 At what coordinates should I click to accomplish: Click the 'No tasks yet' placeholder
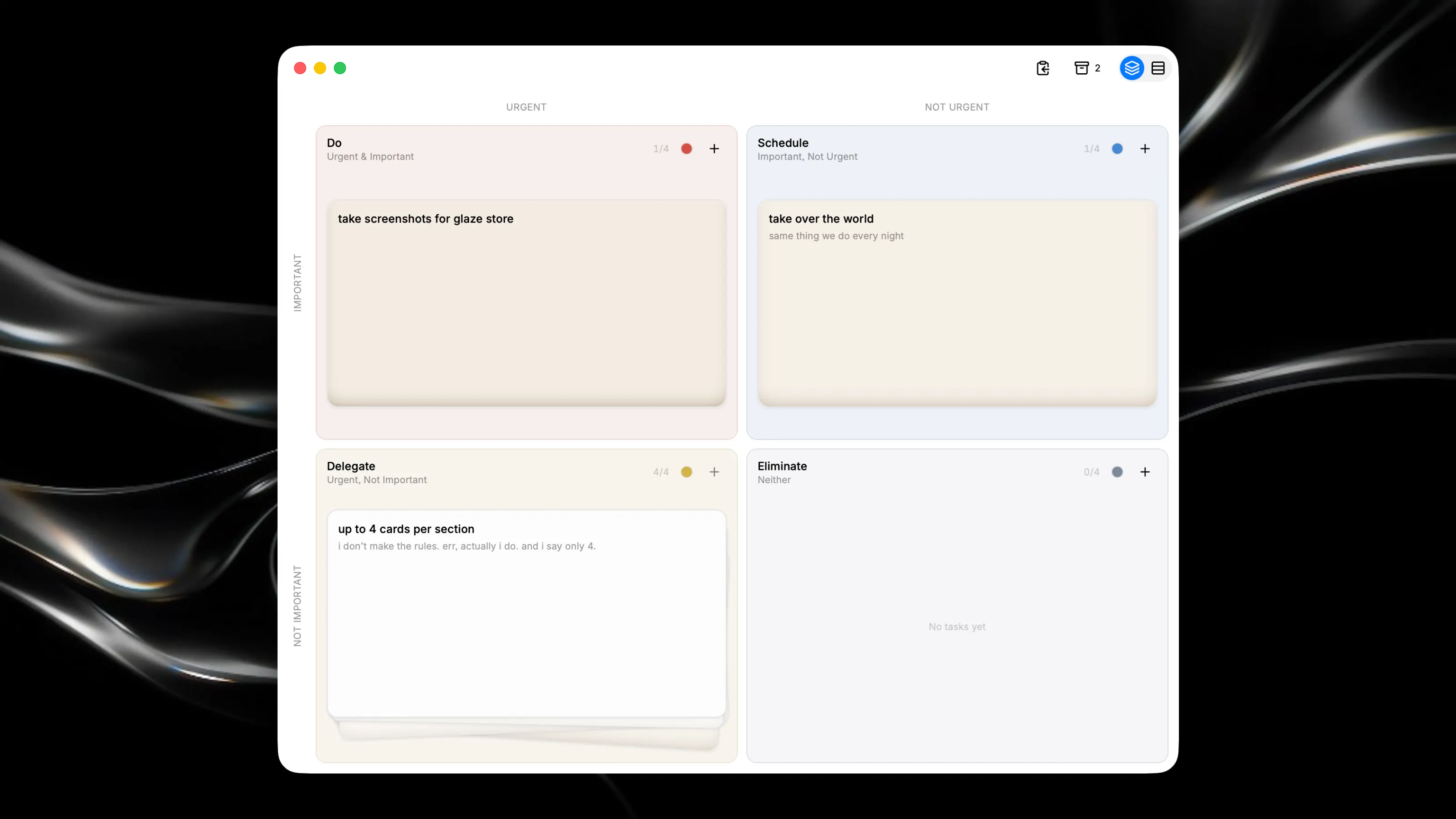pyautogui.click(x=957, y=626)
